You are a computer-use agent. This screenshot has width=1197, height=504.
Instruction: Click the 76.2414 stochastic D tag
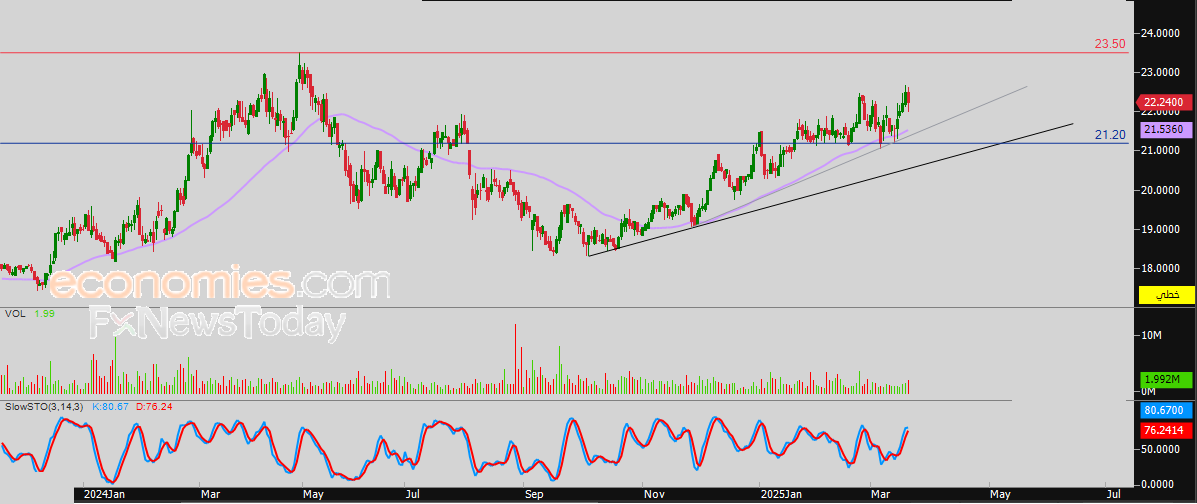[1165, 430]
